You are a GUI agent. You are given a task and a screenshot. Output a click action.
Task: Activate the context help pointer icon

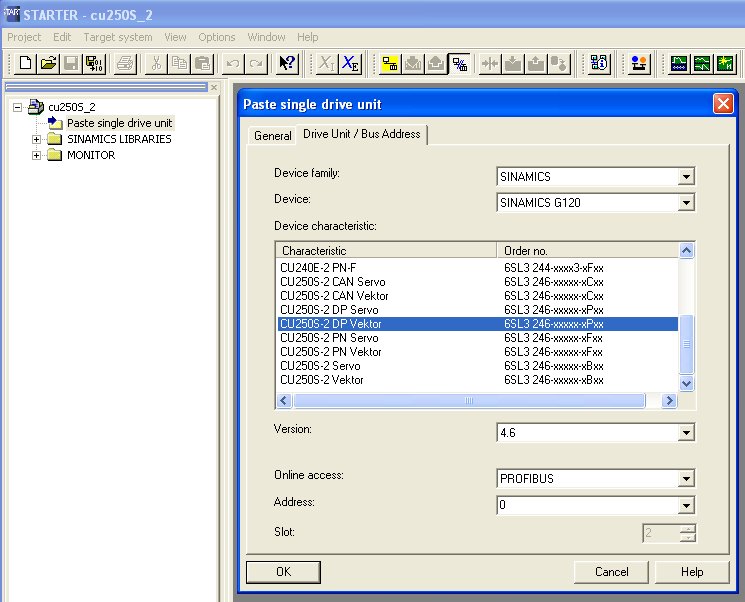(287, 63)
